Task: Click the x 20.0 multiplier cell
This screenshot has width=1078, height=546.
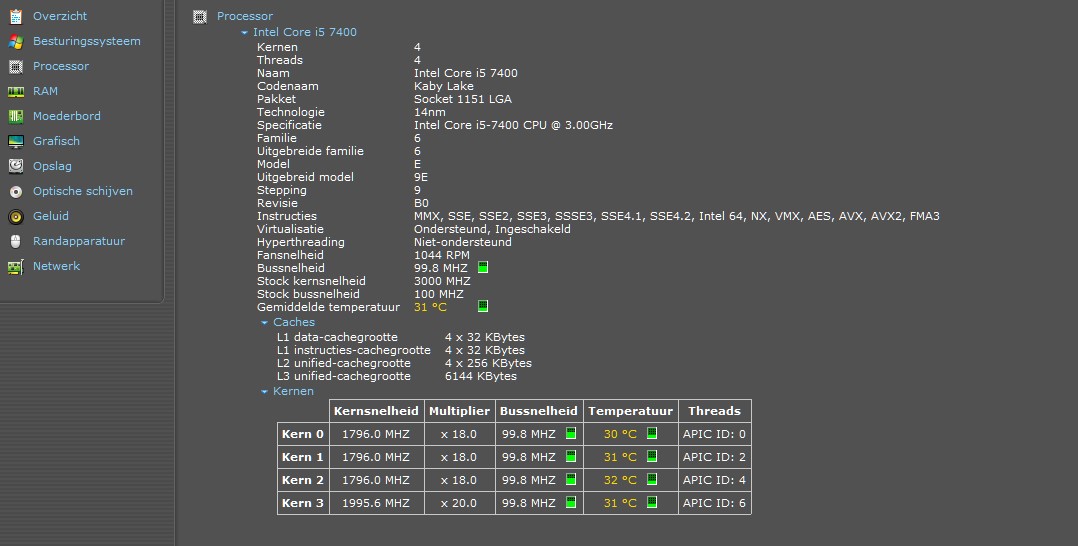Action: pyautogui.click(x=459, y=503)
